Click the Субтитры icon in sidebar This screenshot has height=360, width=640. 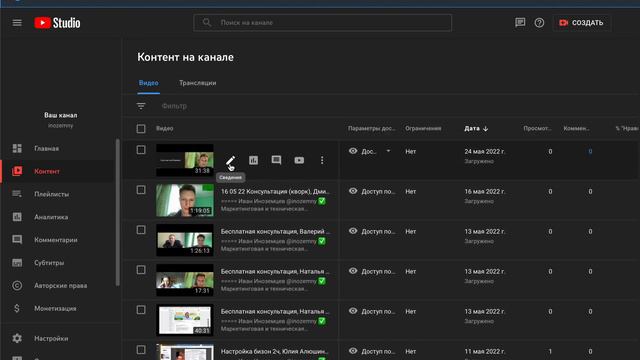[x=17, y=262]
